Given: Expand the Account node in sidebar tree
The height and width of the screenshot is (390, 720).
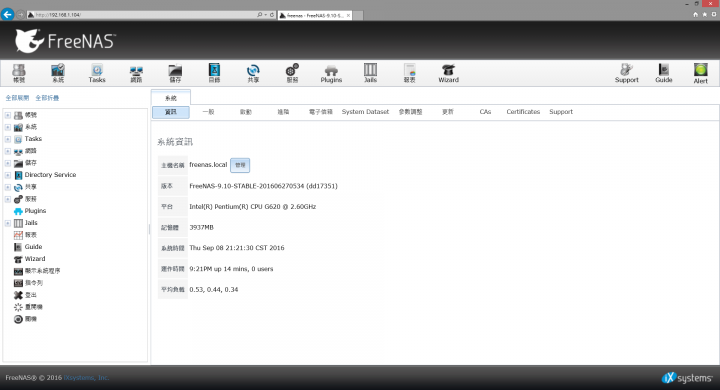Looking at the screenshot, I should [8, 115].
